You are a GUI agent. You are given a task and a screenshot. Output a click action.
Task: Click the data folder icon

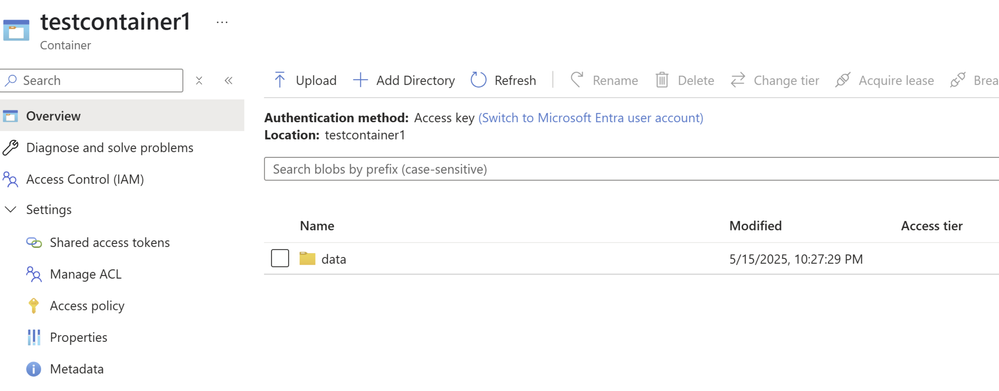[308, 259]
